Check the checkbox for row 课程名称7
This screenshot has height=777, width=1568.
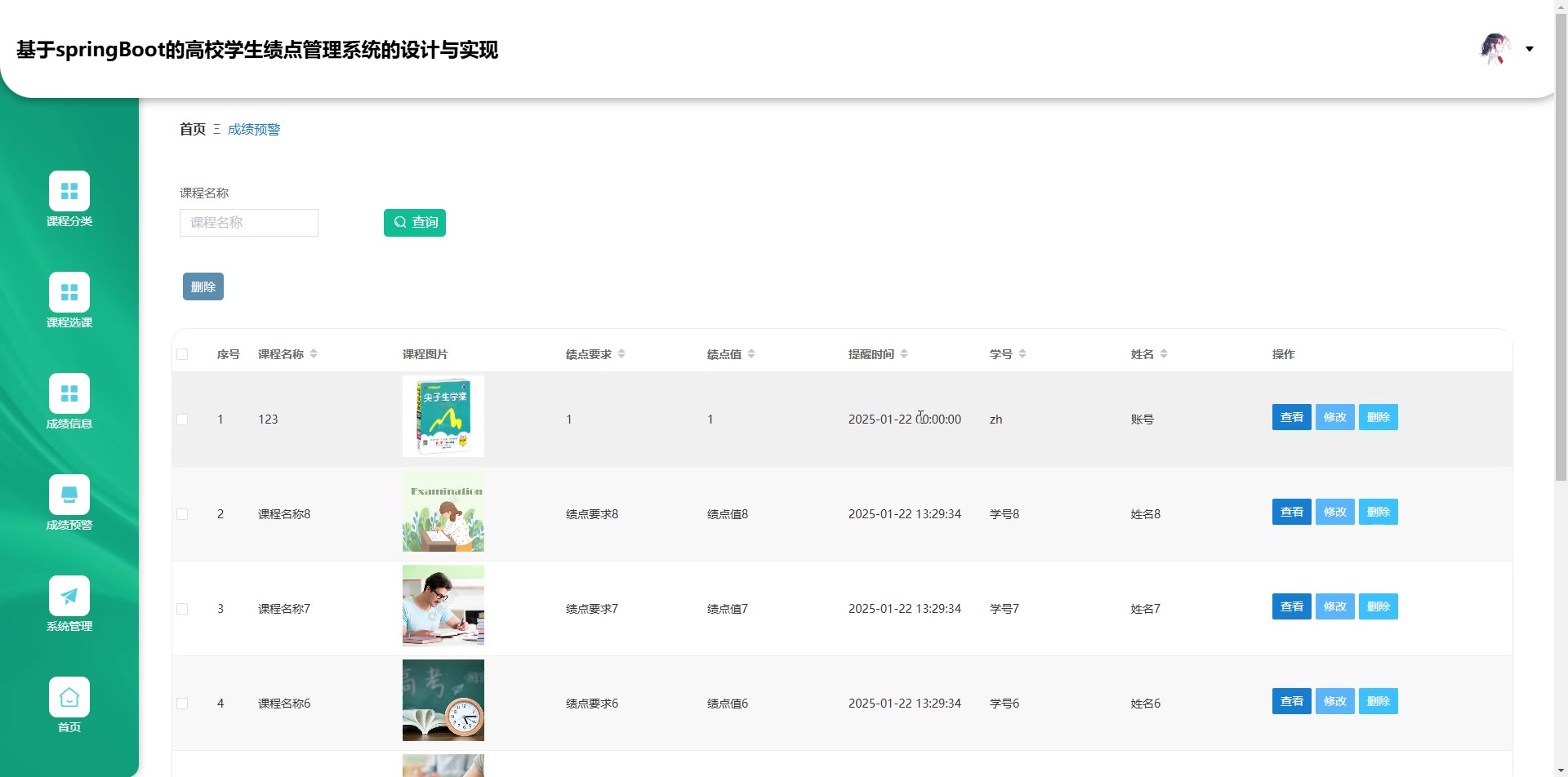click(182, 609)
